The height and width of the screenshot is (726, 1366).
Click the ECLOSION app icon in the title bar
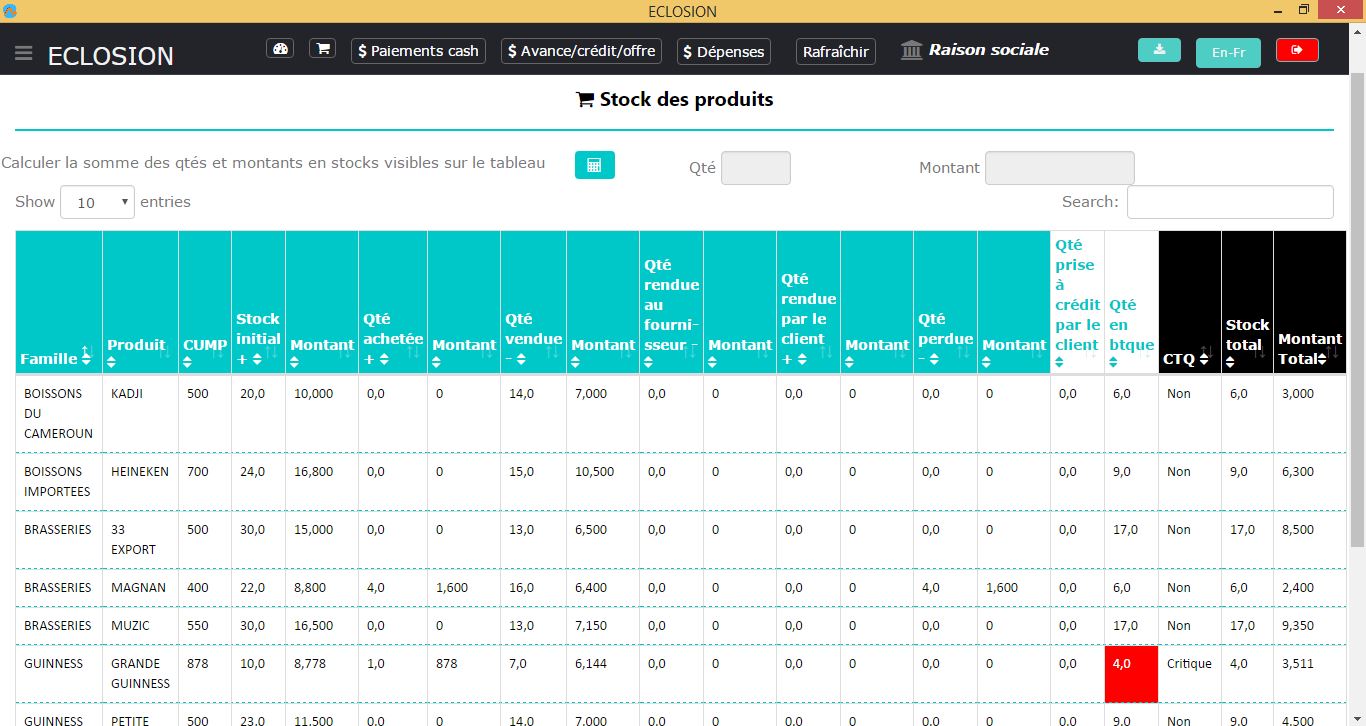(10, 11)
